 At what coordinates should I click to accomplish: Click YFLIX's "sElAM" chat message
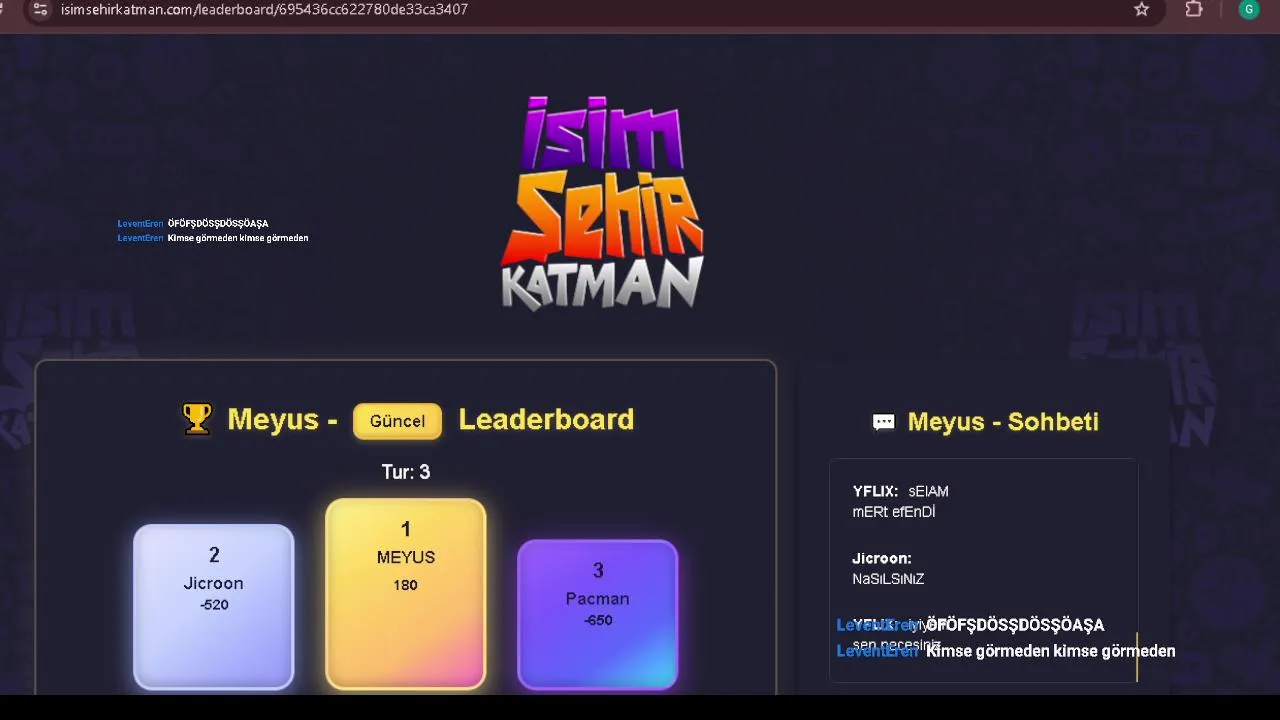click(x=928, y=491)
